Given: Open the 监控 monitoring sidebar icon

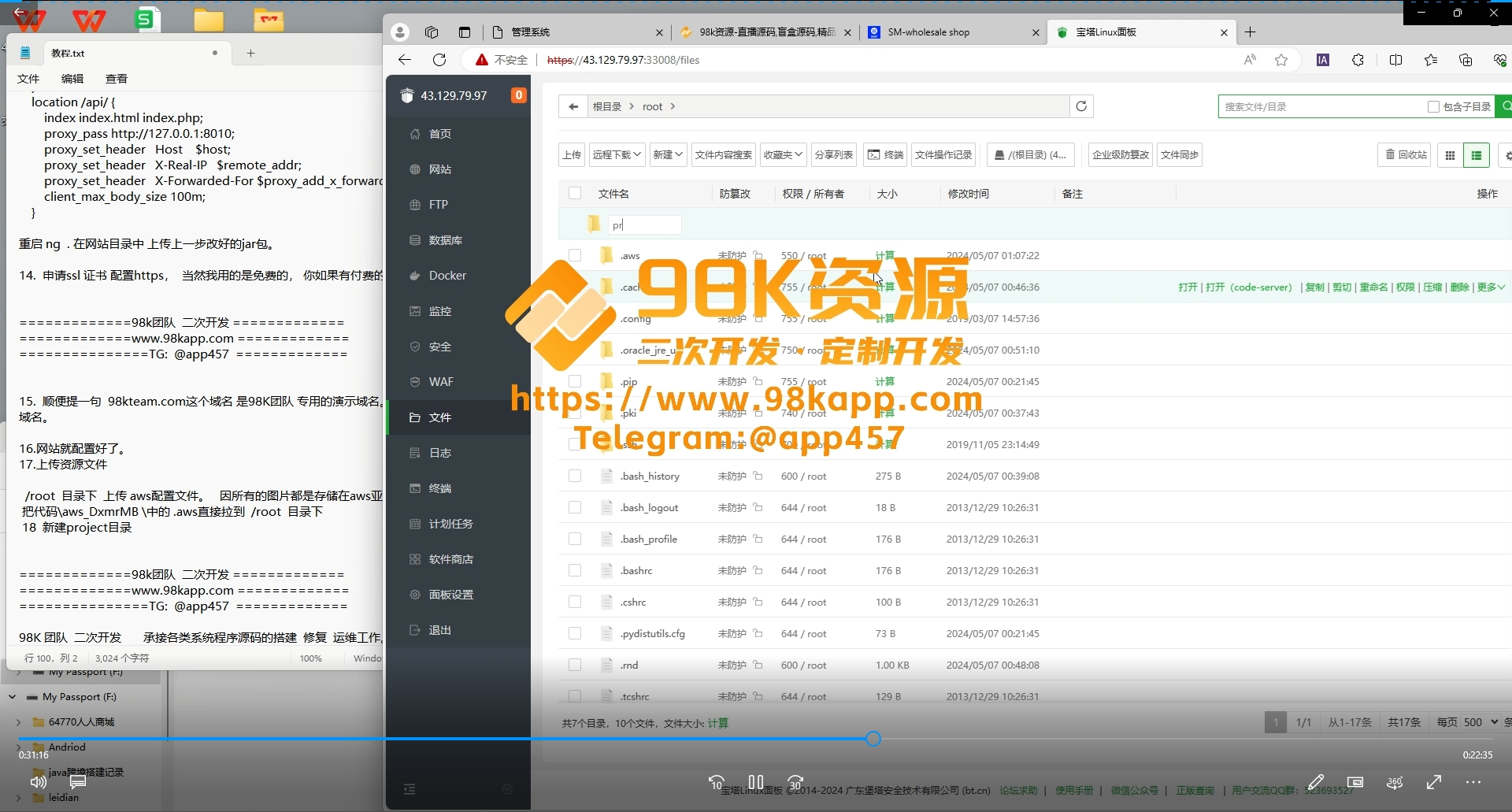Looking at the screenshot, I should point(415,311).
